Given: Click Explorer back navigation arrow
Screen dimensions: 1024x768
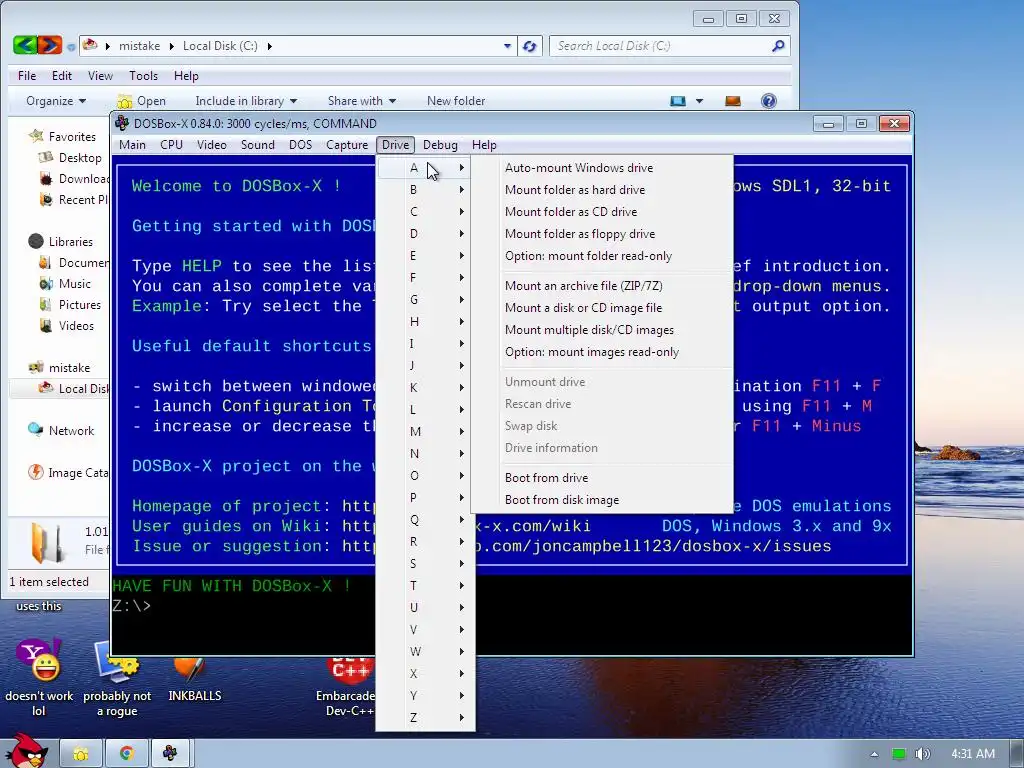Looking at the screenshot, I should [x=25, y=45].
